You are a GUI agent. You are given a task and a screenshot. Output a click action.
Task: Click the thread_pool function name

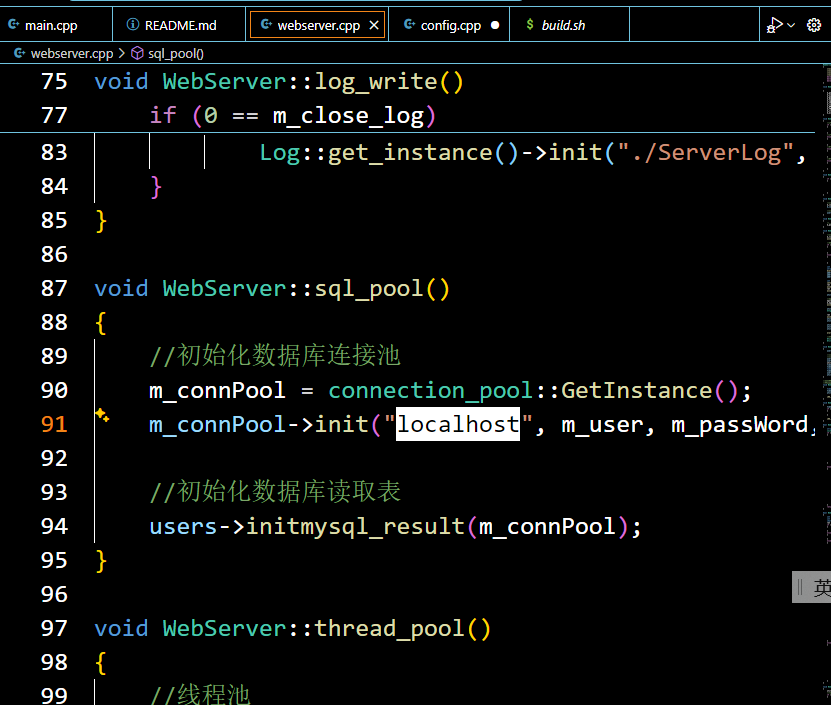(389, 629)
